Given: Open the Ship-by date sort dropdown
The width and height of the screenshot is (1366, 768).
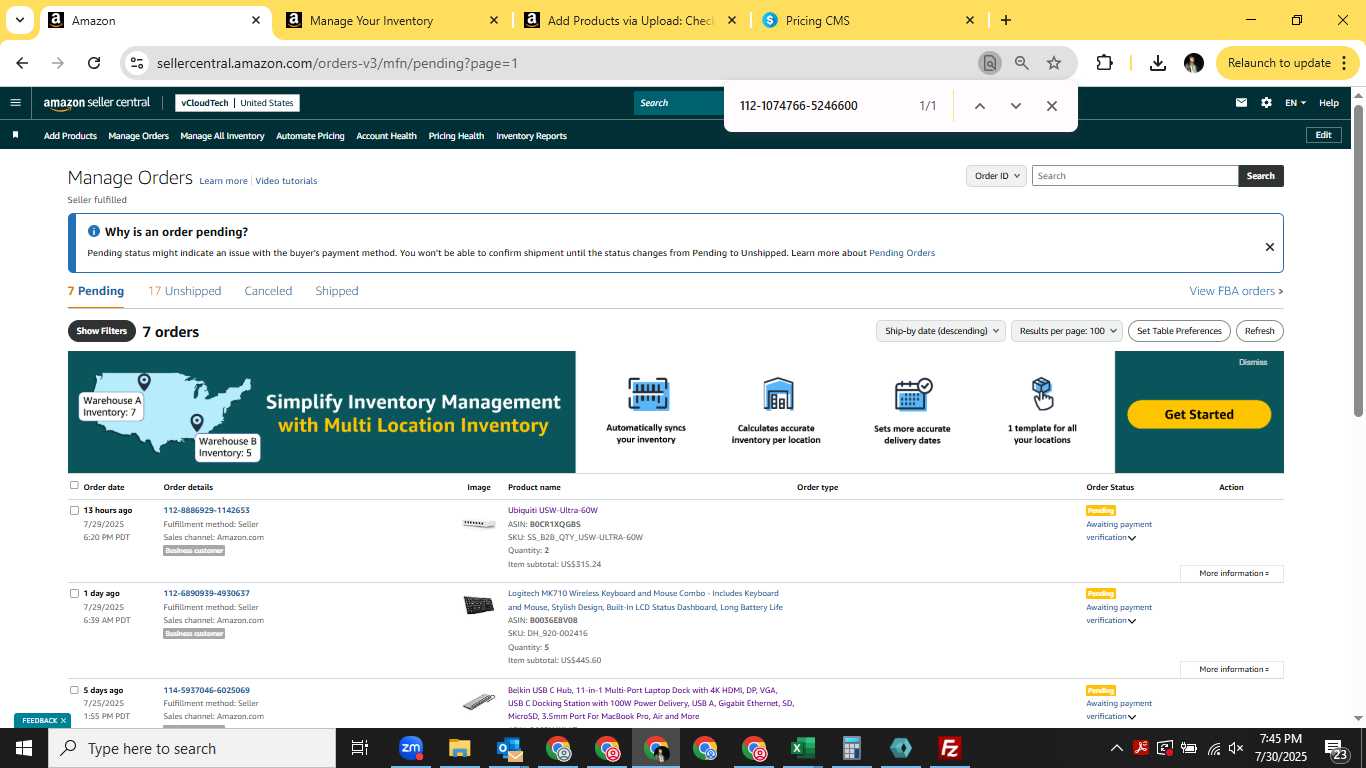Looking at the screenshot, I should [940, 331].
